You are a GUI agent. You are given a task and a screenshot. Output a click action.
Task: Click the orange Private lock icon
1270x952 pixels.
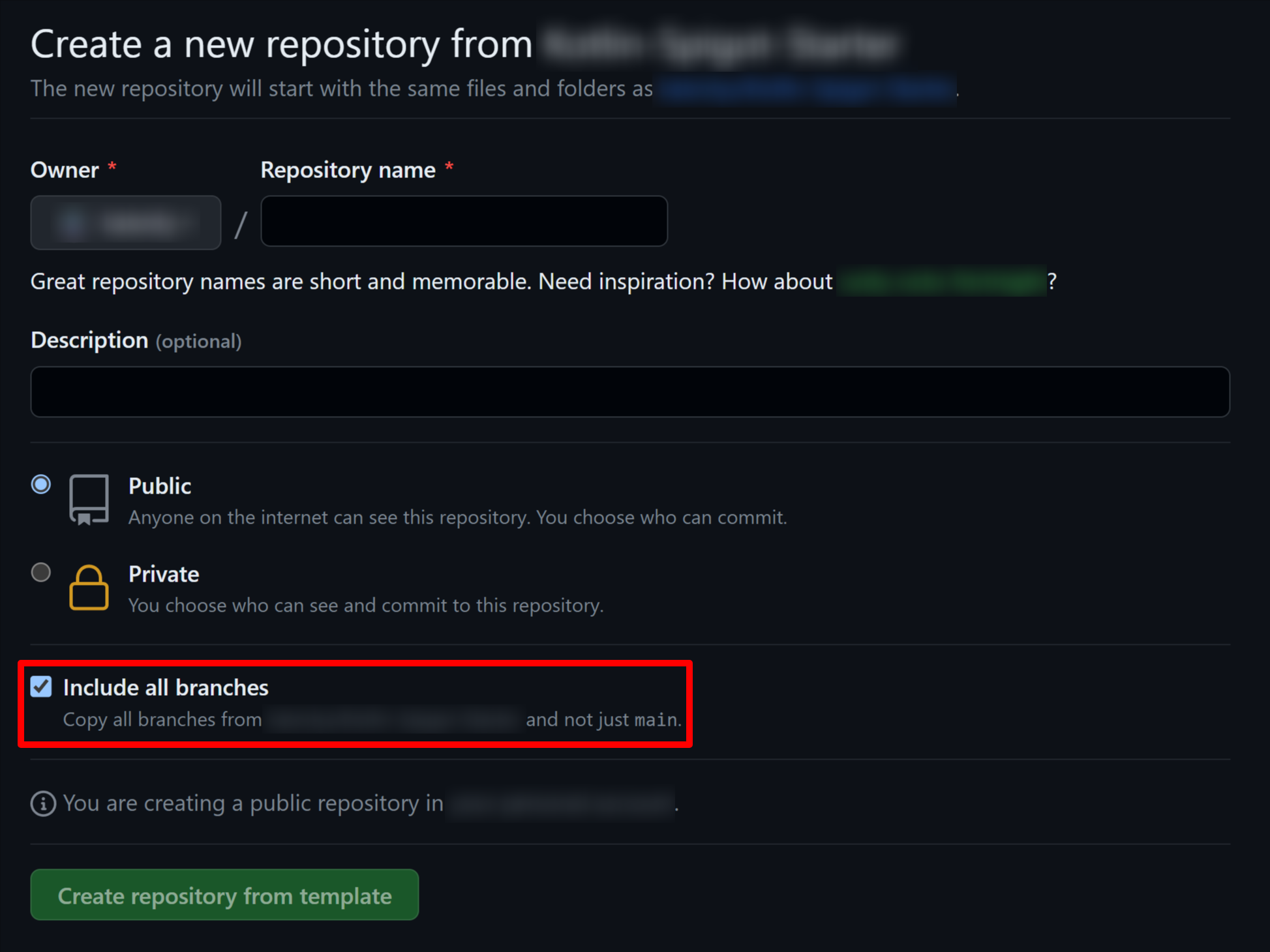point(89,588)
